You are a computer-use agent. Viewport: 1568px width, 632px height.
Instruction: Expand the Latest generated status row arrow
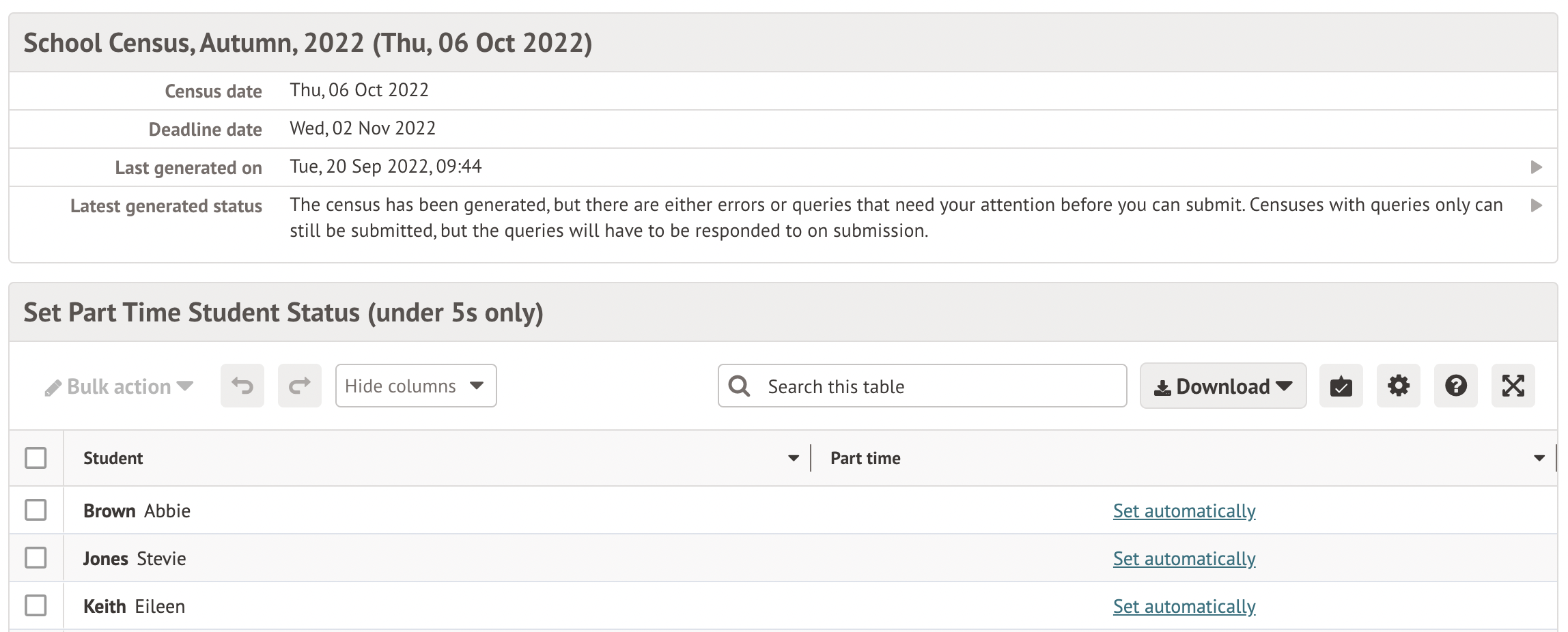(1537, 205)
